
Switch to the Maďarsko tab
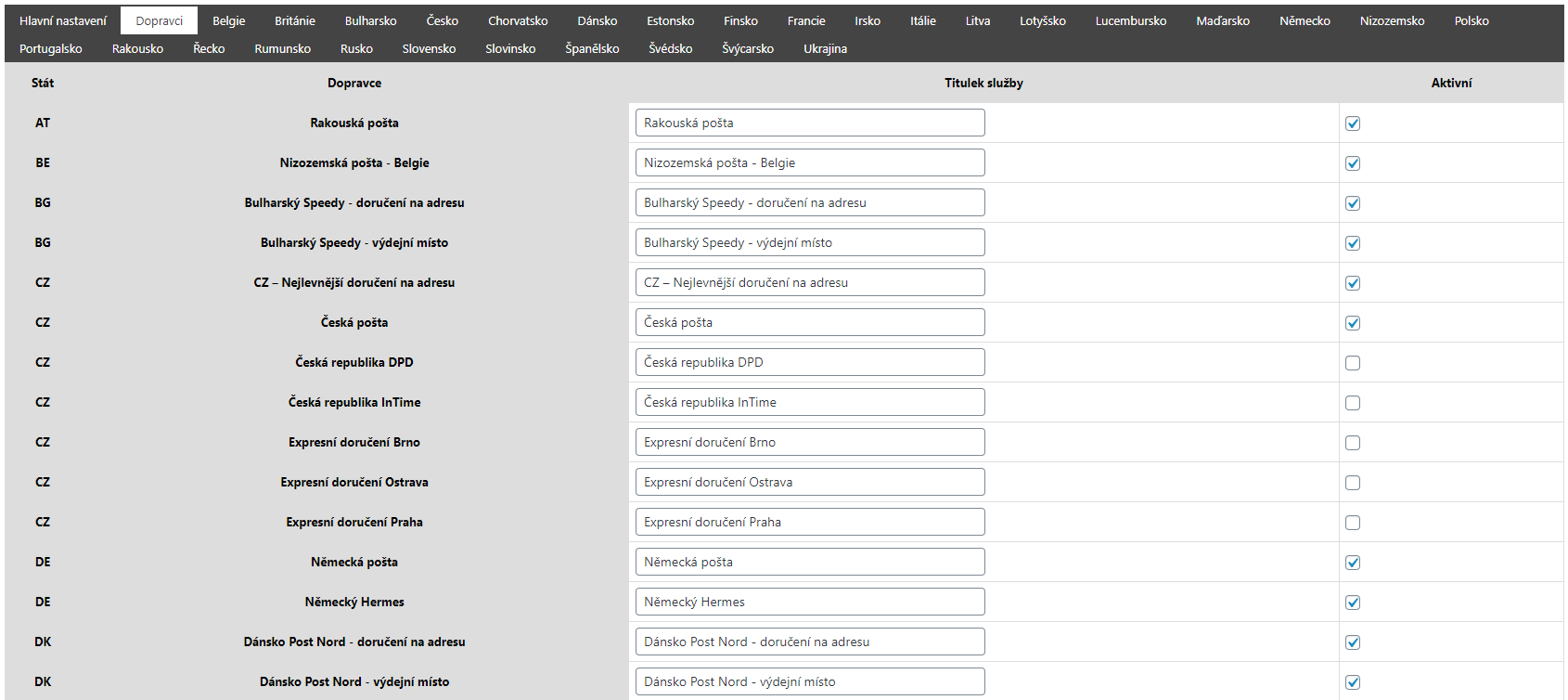click(x=1223, y=20)
